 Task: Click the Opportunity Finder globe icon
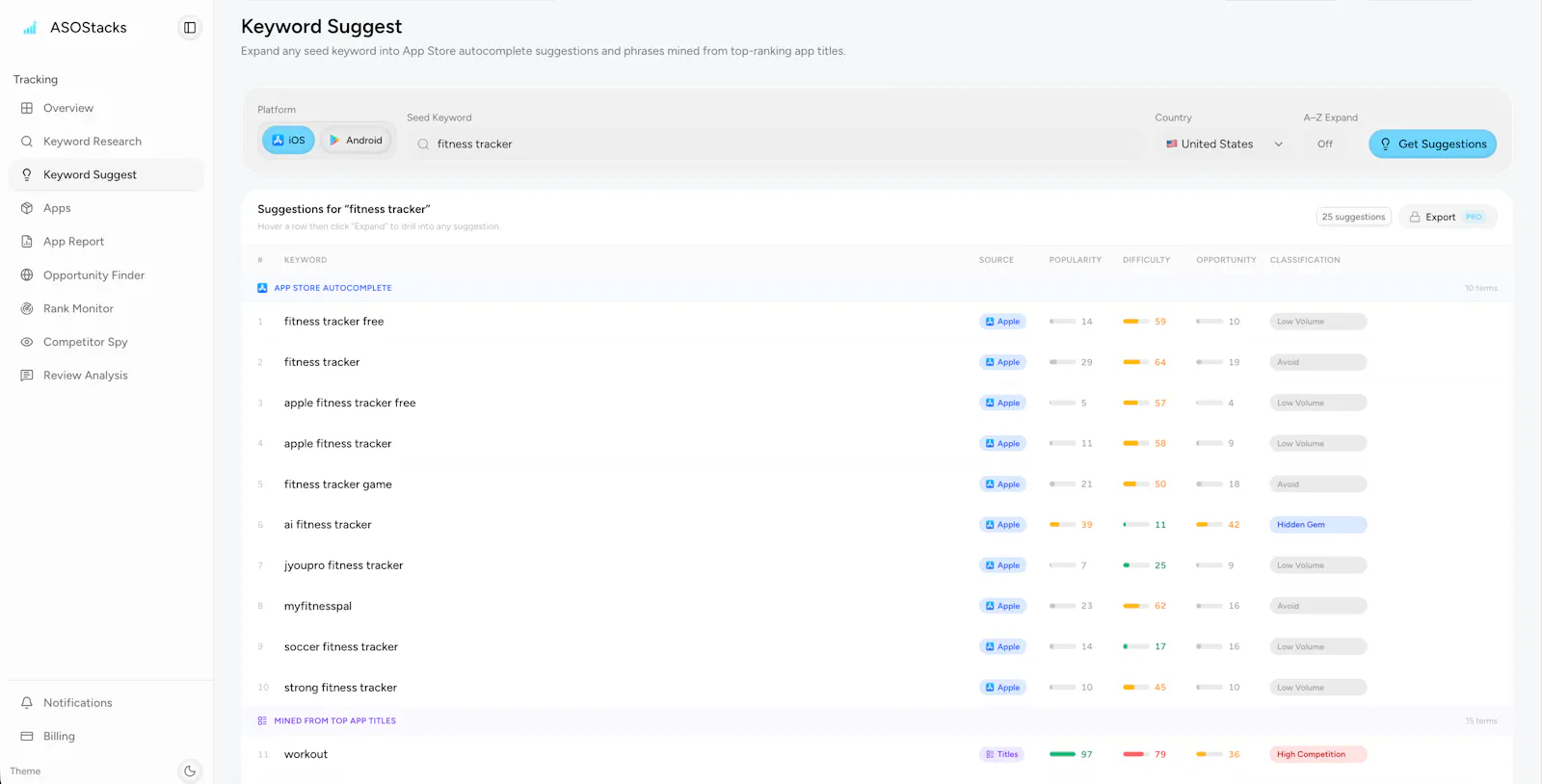click(x=27, y=275)
